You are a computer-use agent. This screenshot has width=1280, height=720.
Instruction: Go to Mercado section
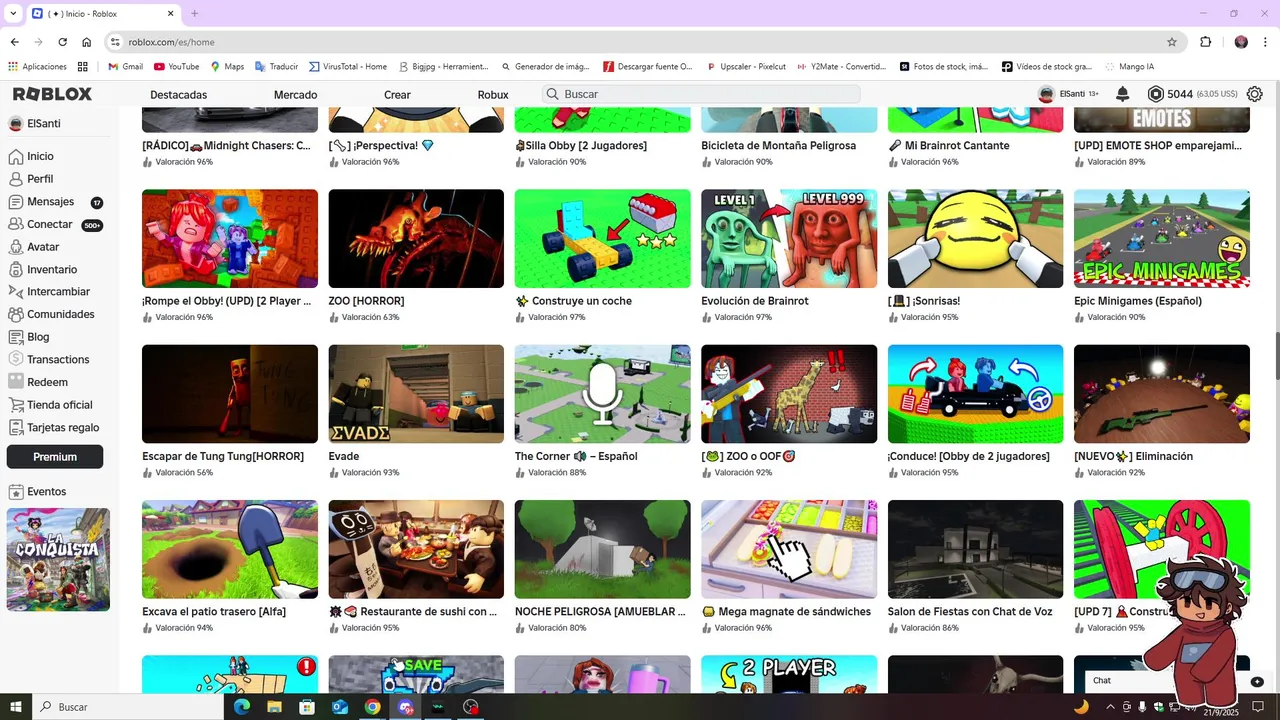coord(295,95)
